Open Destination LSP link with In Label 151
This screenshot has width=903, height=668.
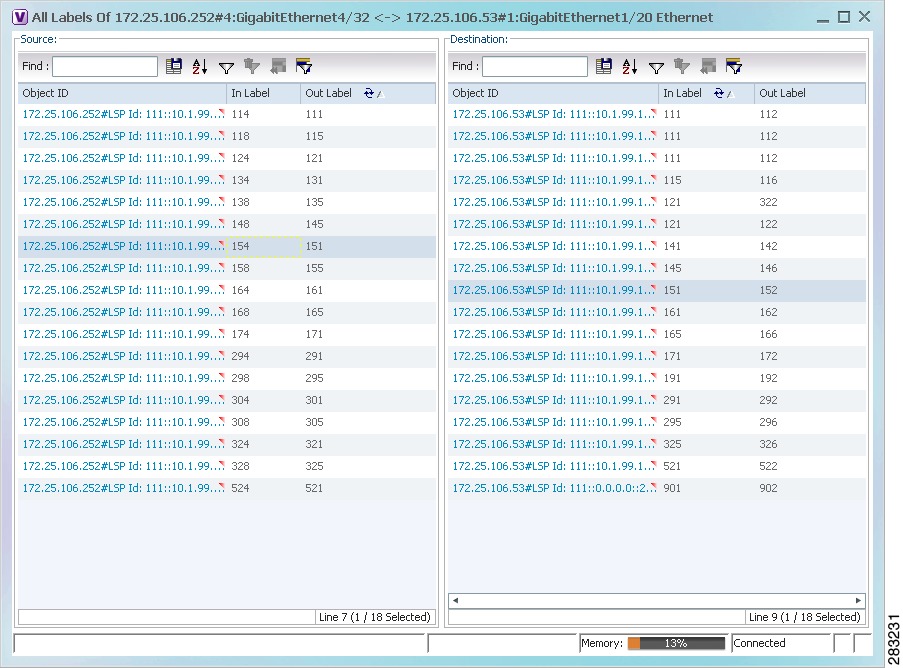(554, 290)
